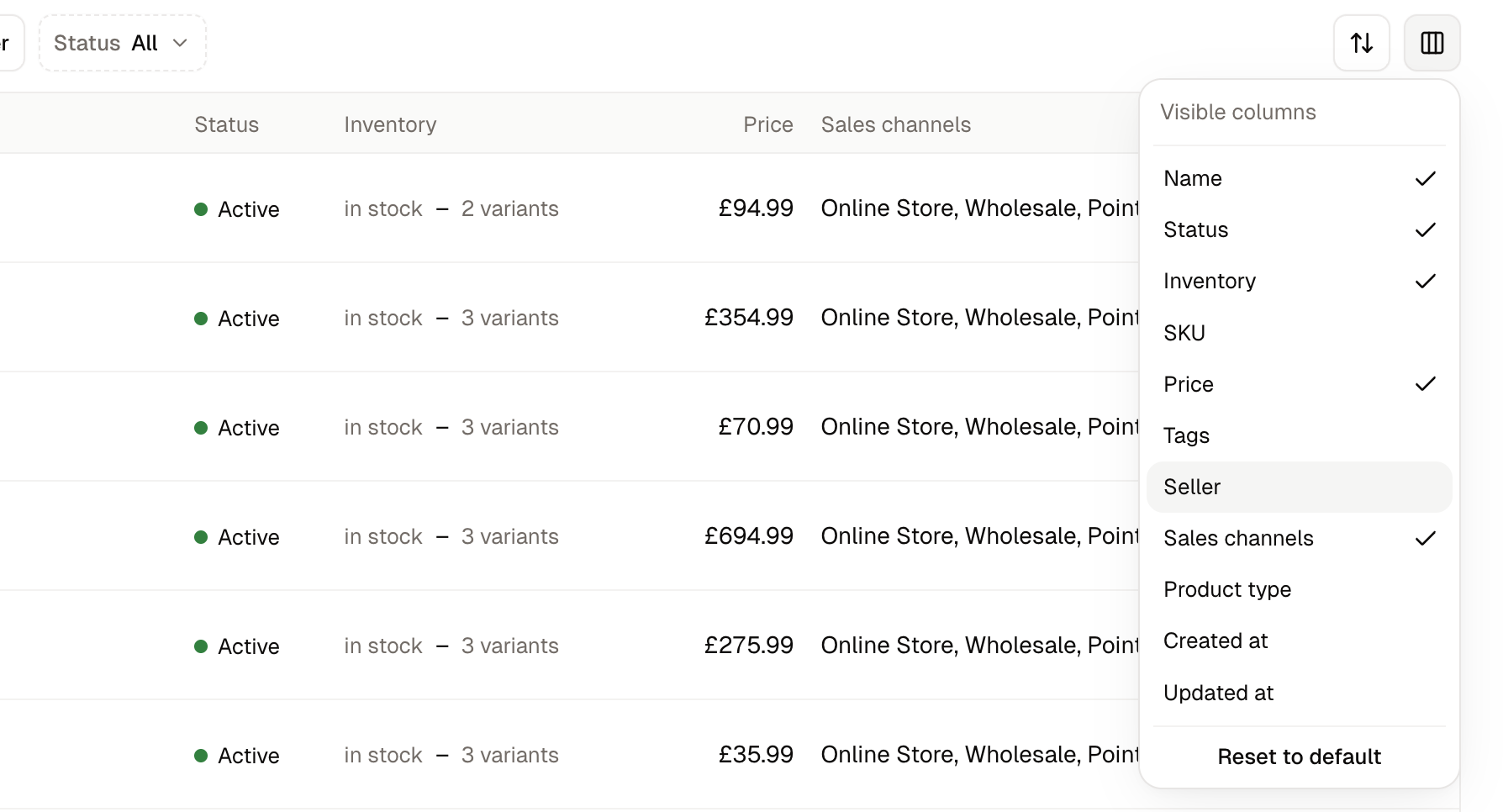The width and height of the screenshot is (1503, 812).
Task: Select the £354.99 price cell
Action: 749,317
